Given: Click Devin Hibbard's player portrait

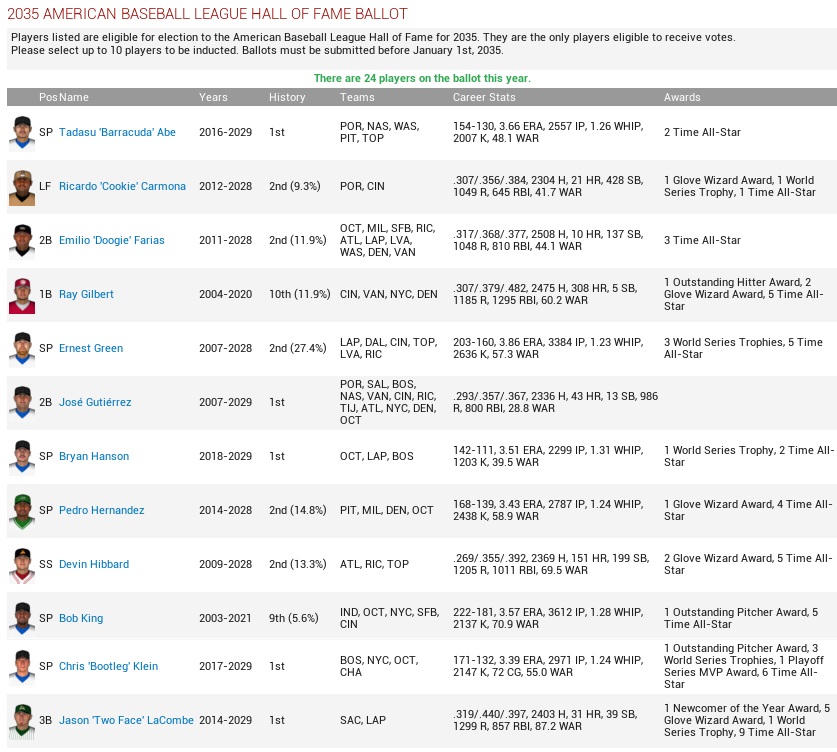Looking at the screenshot, I should (22, 565).
